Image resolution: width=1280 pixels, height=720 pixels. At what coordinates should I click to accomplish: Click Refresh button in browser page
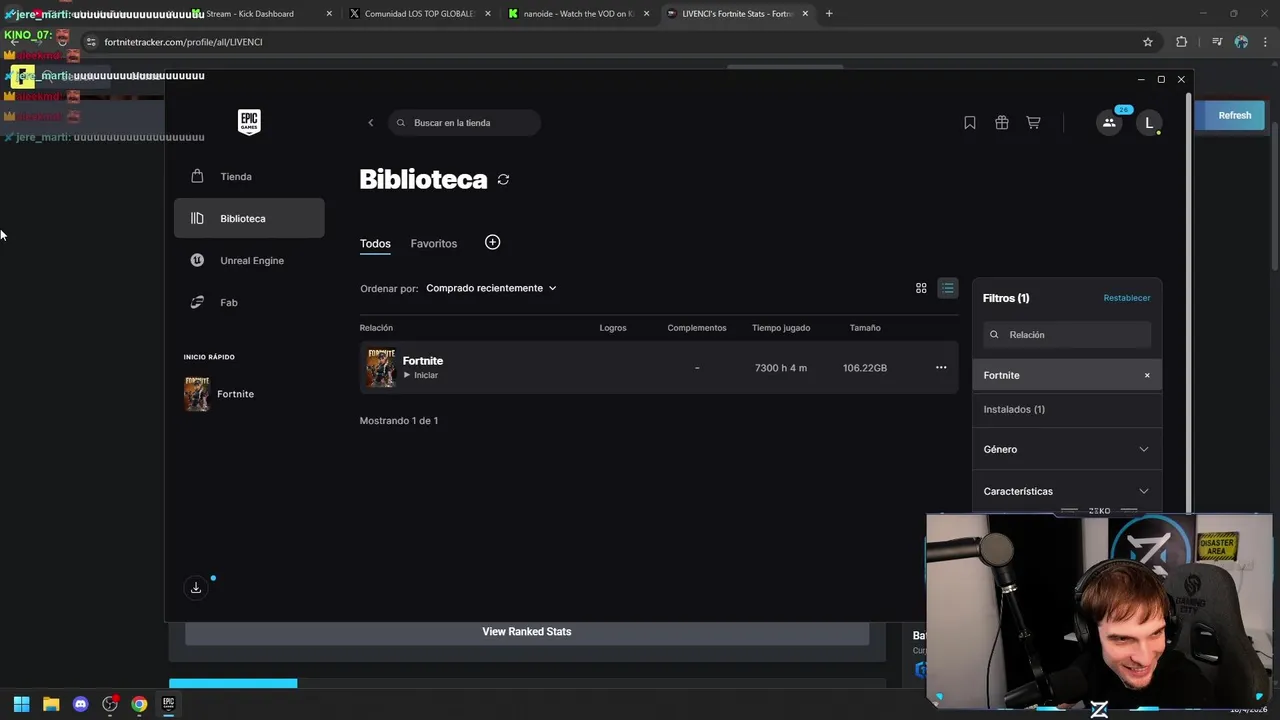pos(1235,115)
